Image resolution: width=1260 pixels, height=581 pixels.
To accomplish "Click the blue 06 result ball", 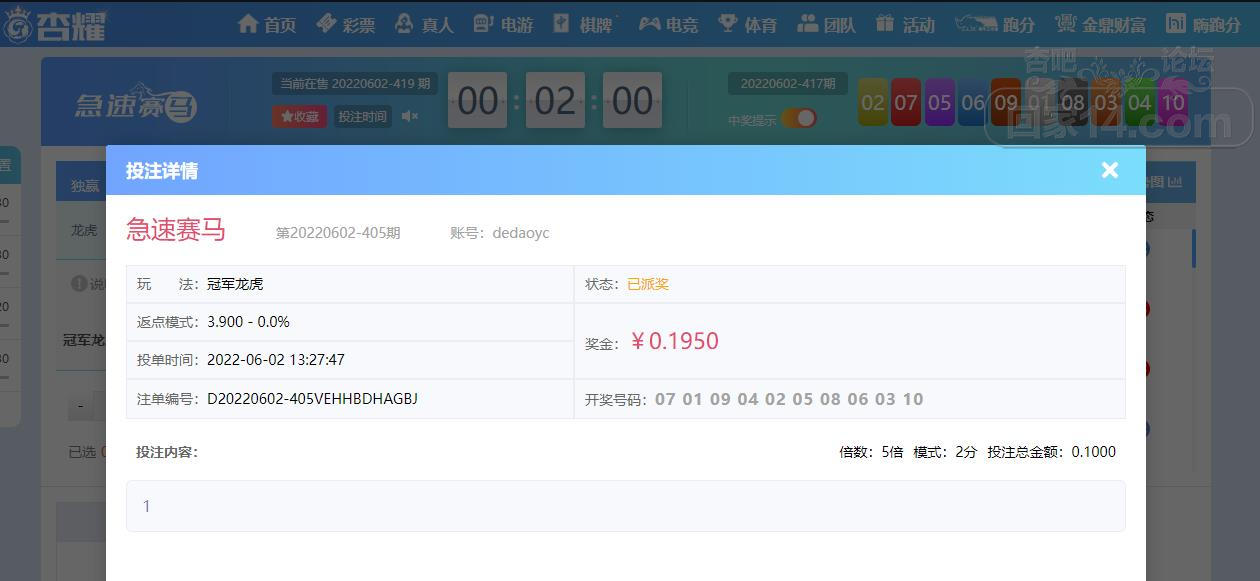I will 972,102.
